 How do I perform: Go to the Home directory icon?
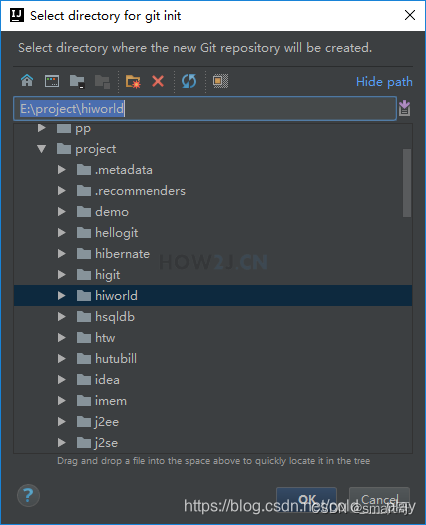[x=27, y=81]
